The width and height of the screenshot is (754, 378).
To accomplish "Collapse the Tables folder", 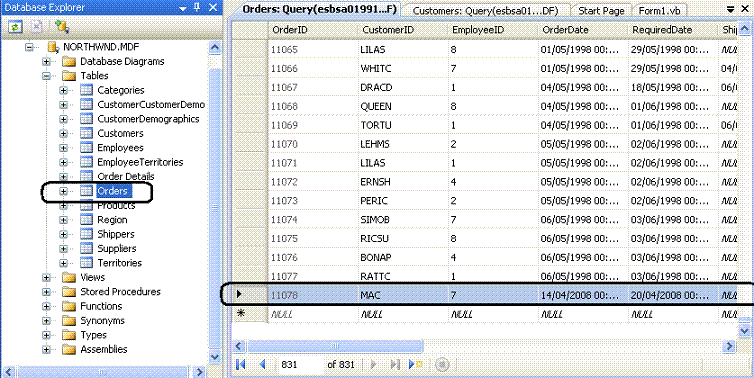I will (47, 76).
